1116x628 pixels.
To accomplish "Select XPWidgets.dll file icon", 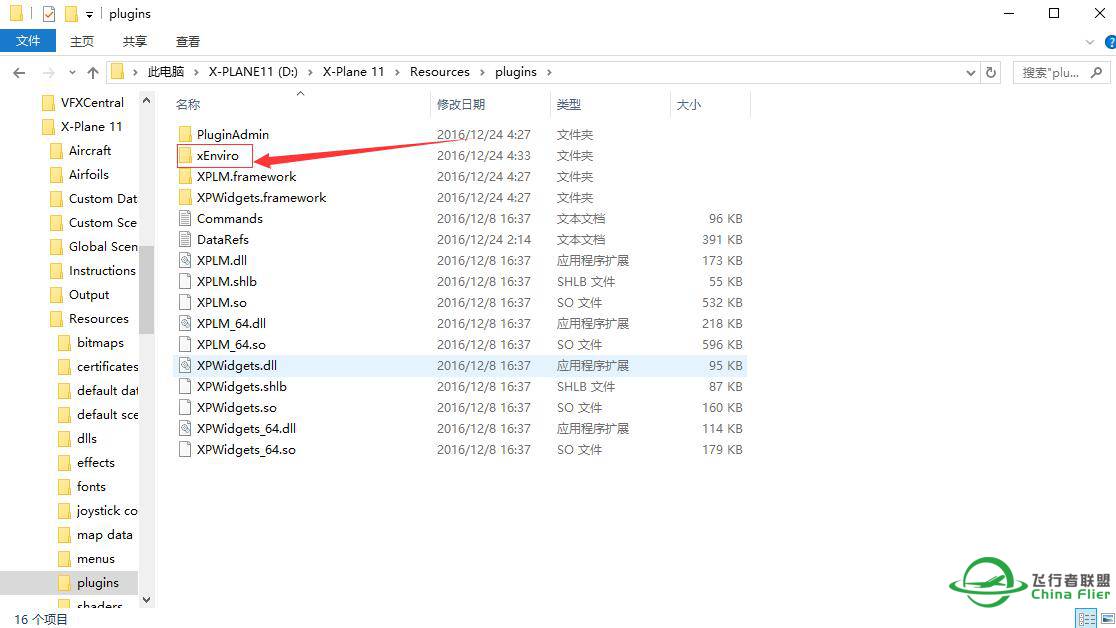I will tap(185, 365).
